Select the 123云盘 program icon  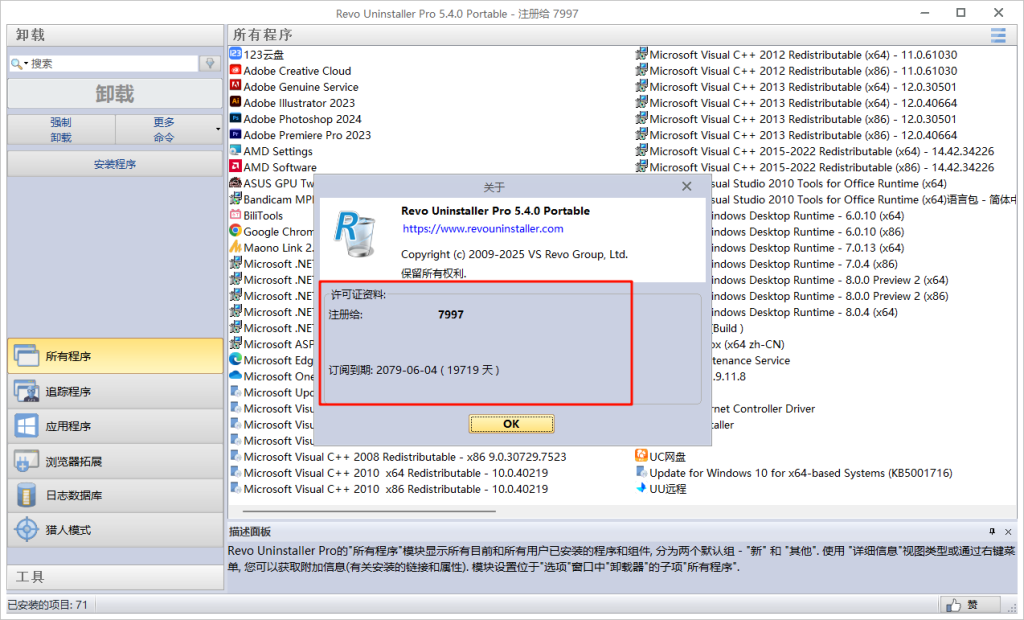click(x=235, y=54)
